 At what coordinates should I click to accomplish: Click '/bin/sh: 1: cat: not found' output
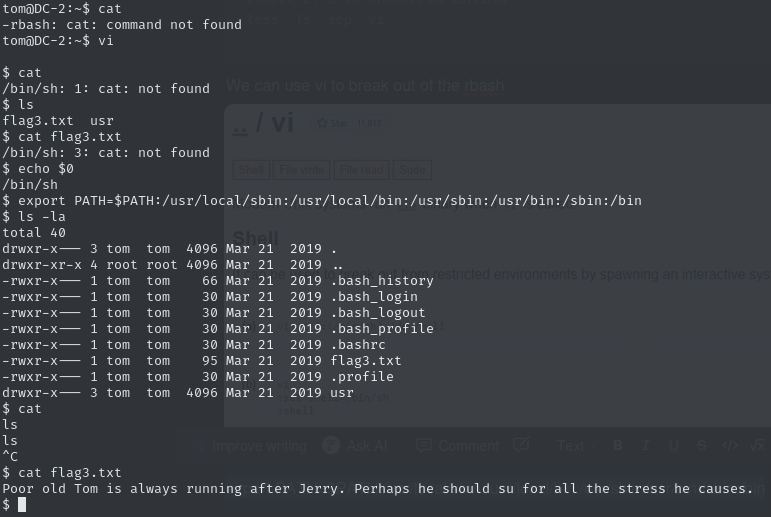(x=106, y=89)
